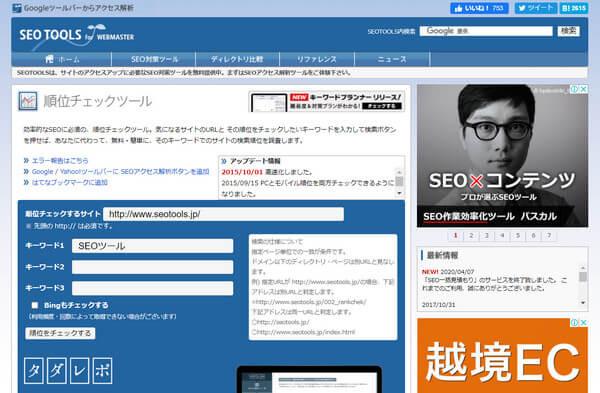Viewport: 600px width, 393px height.
Task: Click scroll-down arrow in 最新情報 box
Action: pos(583,303)
